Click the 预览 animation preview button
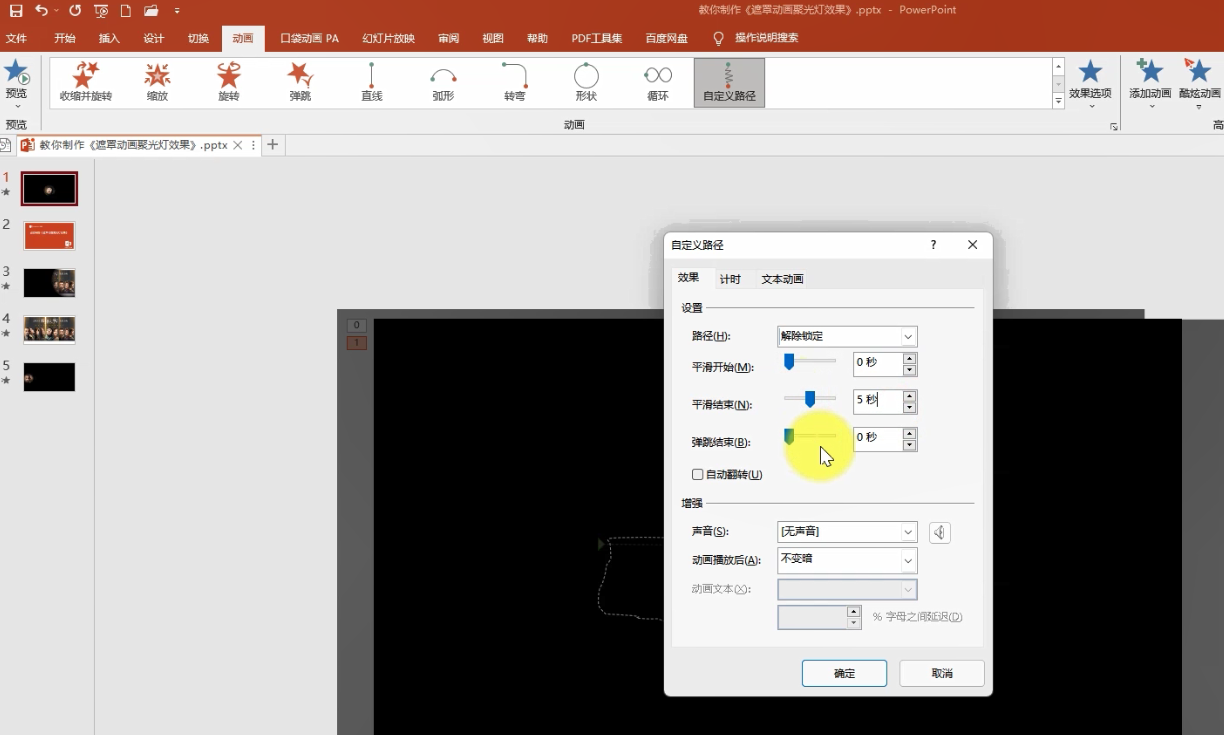 click(x=16, y=80)
